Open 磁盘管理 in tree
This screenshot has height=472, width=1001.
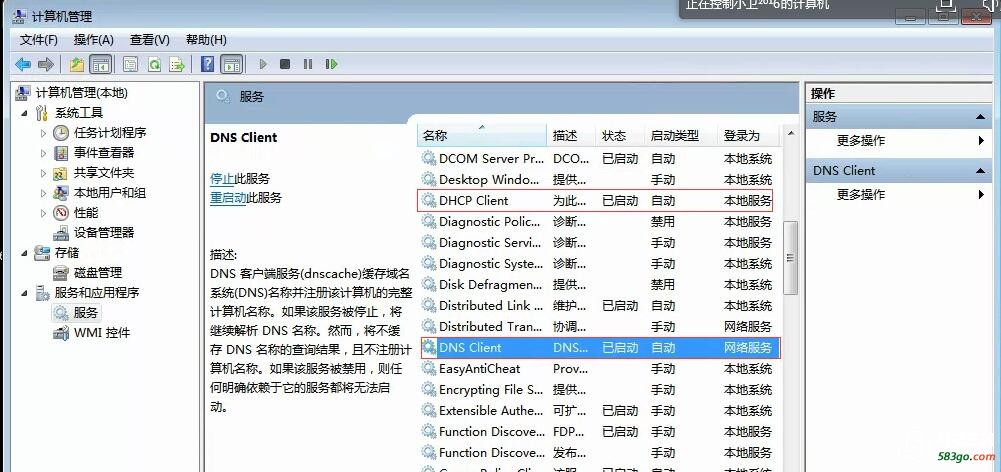[98, 273]
